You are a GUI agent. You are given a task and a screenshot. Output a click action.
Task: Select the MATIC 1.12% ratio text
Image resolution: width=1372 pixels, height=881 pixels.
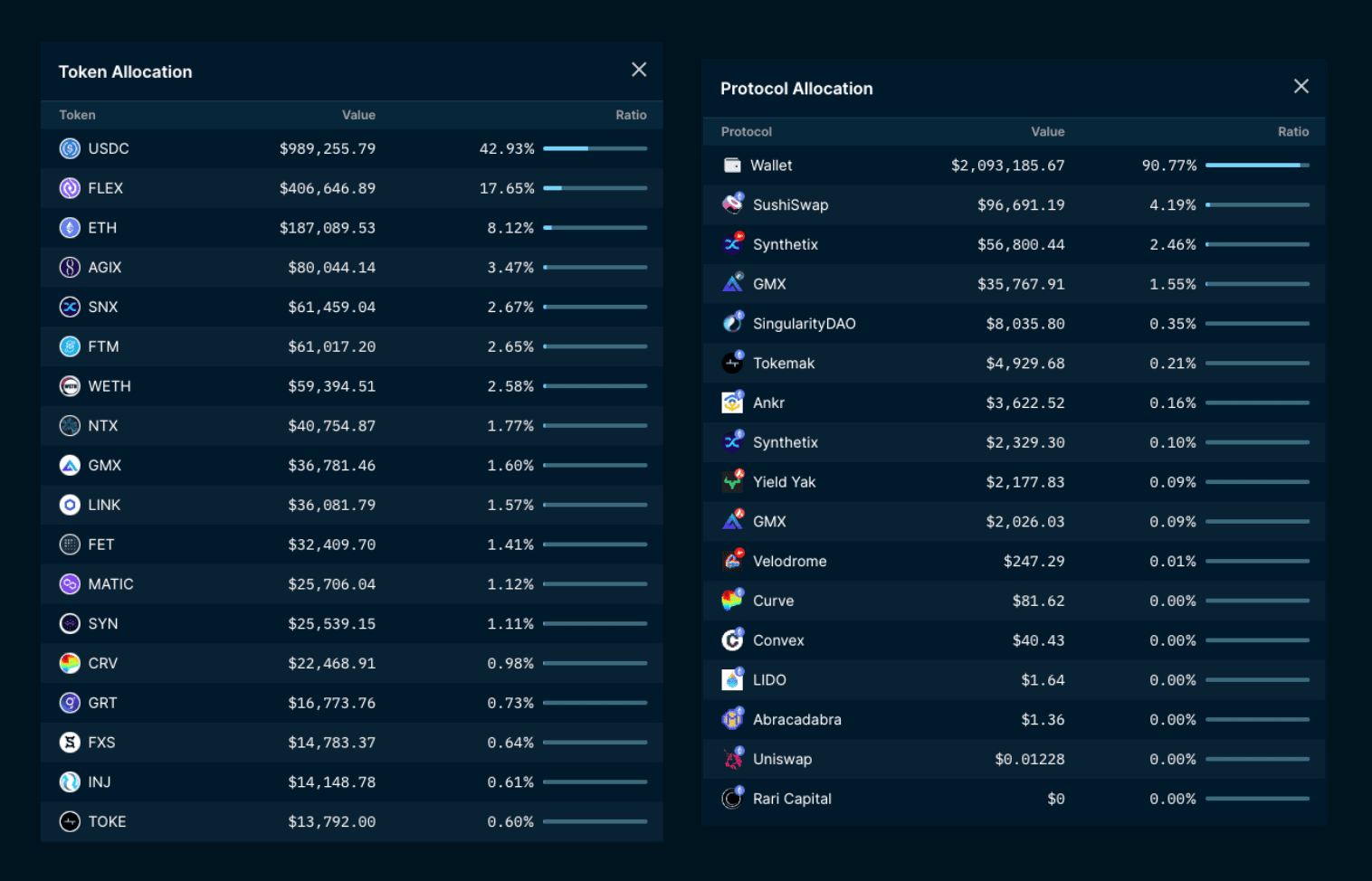pyautogui.click(x=510, y=584)
